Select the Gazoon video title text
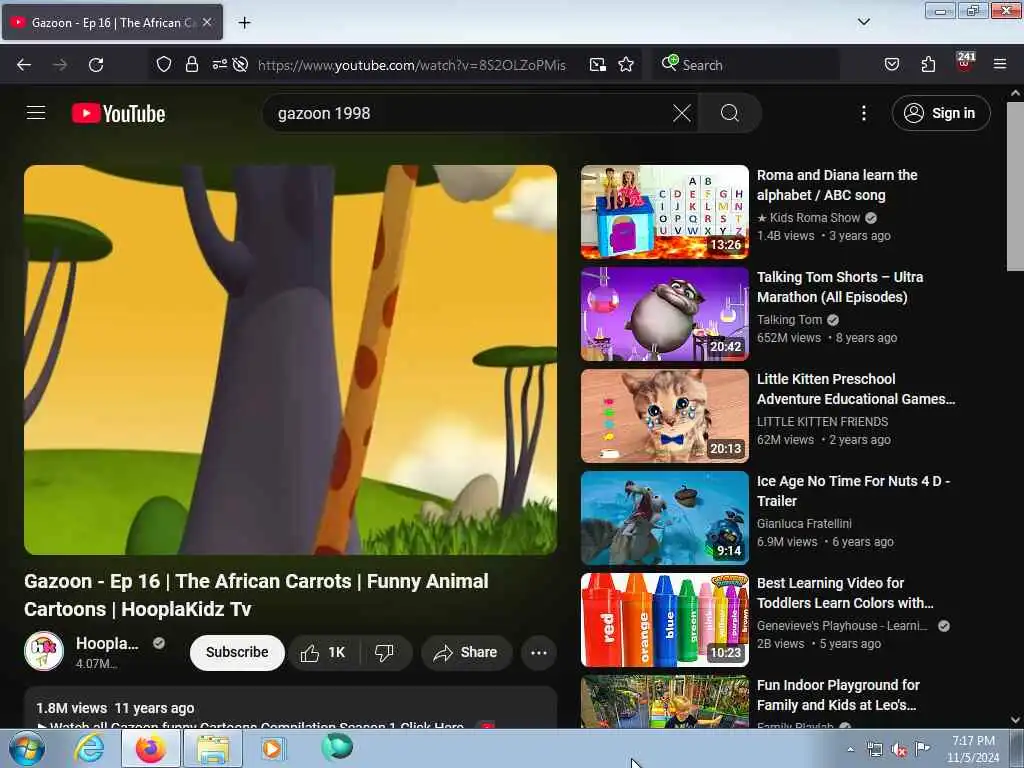This screenshot has height=768, width=1024. 256,595
